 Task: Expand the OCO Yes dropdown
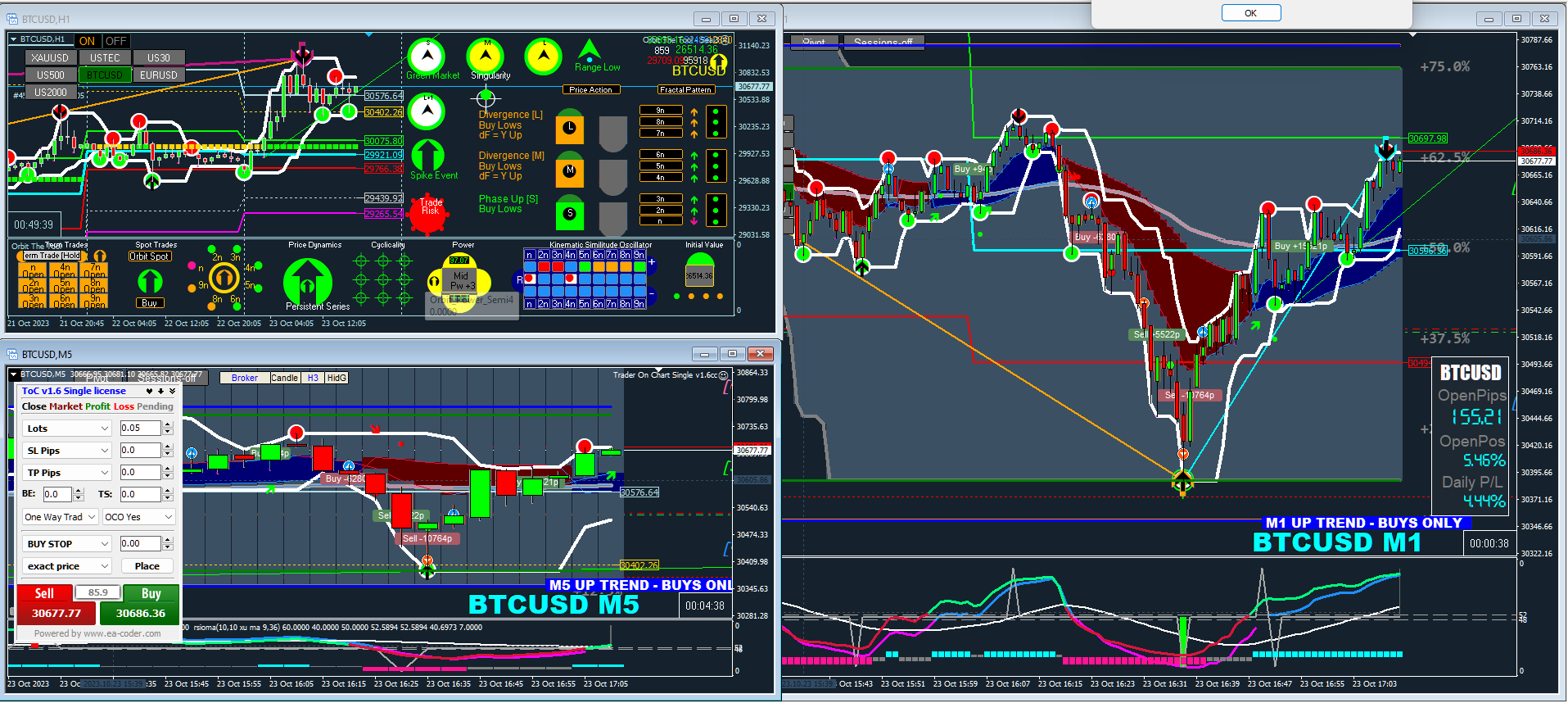pos(139,517)
